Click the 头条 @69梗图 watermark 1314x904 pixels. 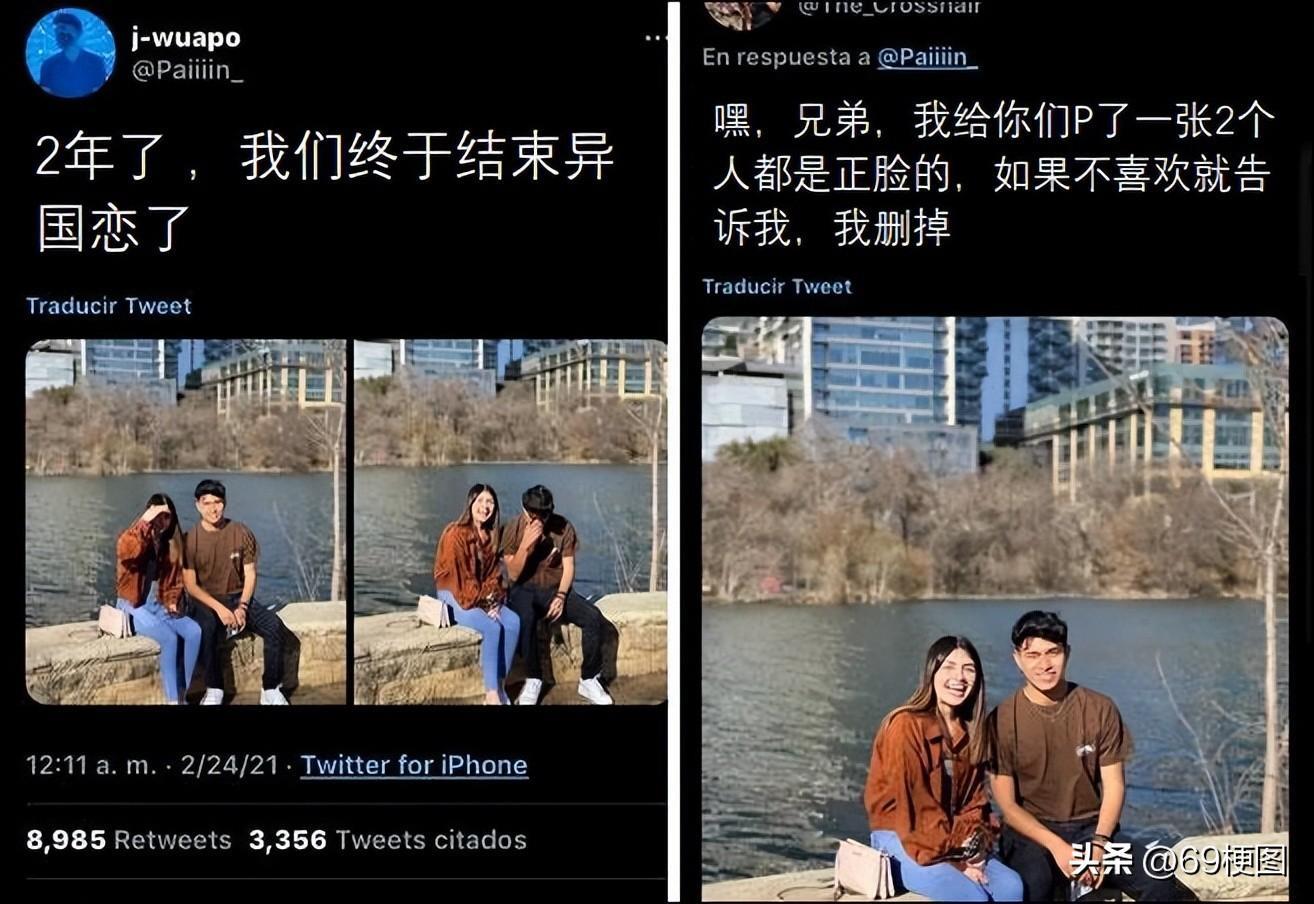coord(1179,859)
